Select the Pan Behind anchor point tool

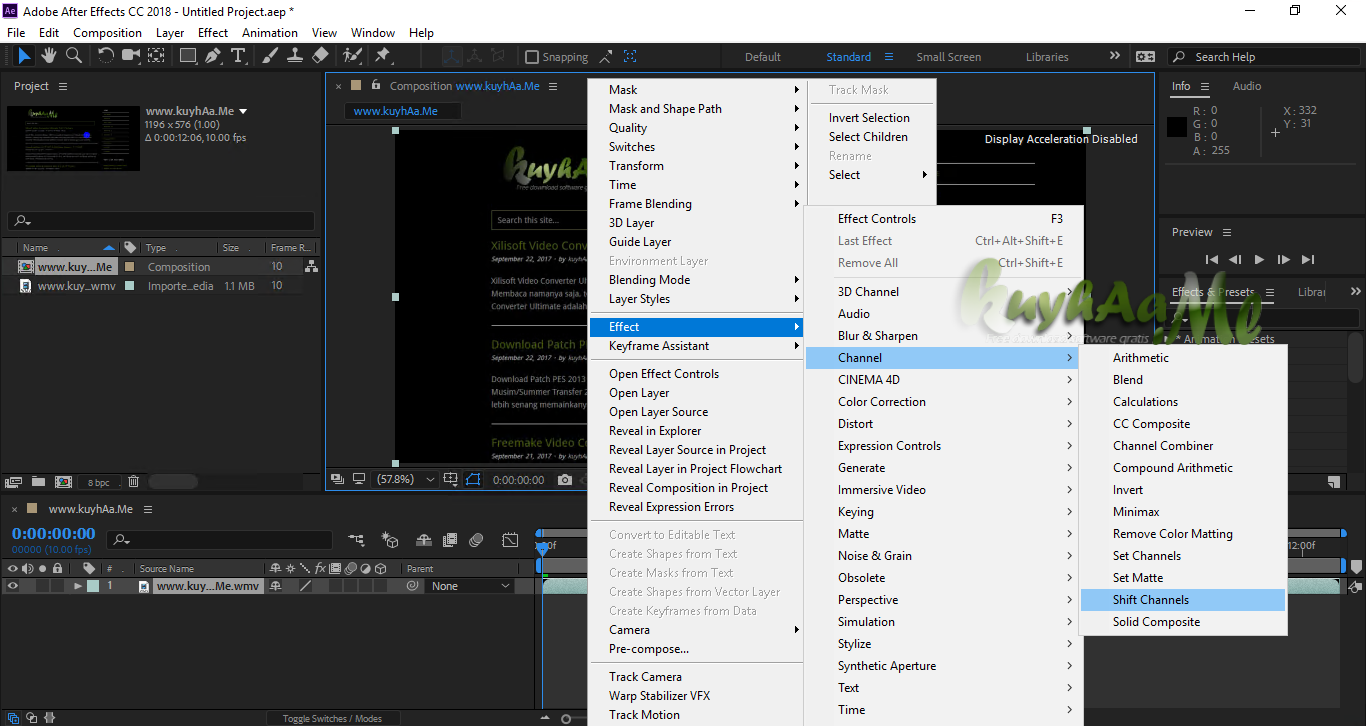[157, 56]
